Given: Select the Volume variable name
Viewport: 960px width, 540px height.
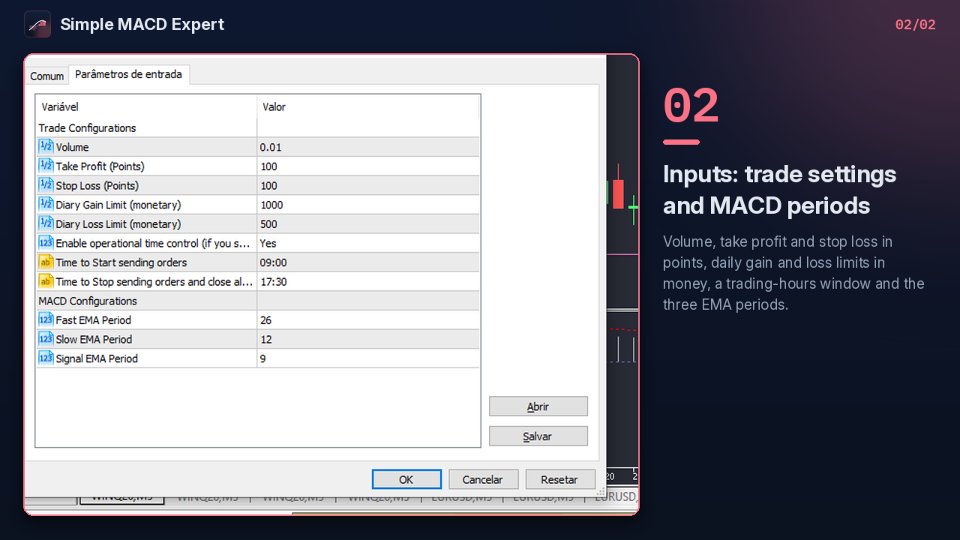Looking at the screenshot, I should pyautogui.click(x=72, y=148).
